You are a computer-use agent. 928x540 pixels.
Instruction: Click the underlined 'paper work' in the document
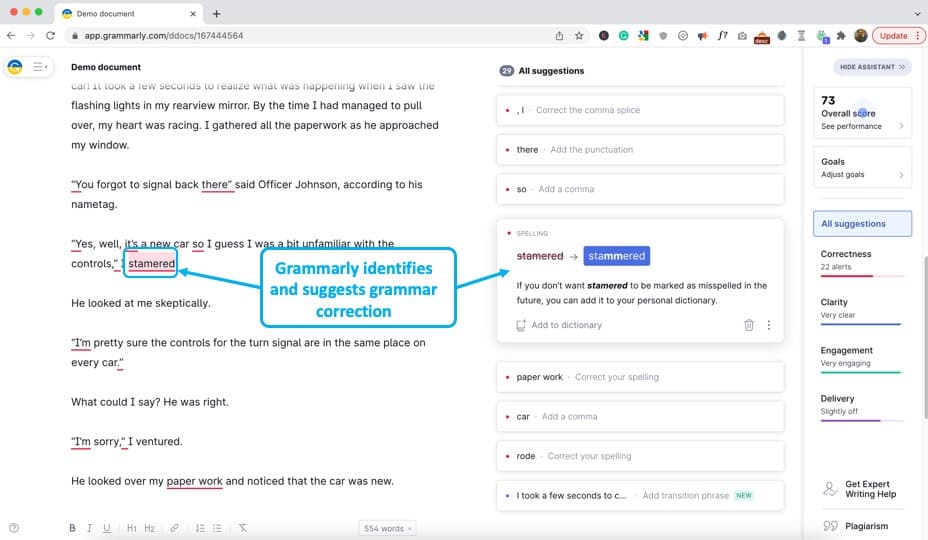[x=194, y=481]
